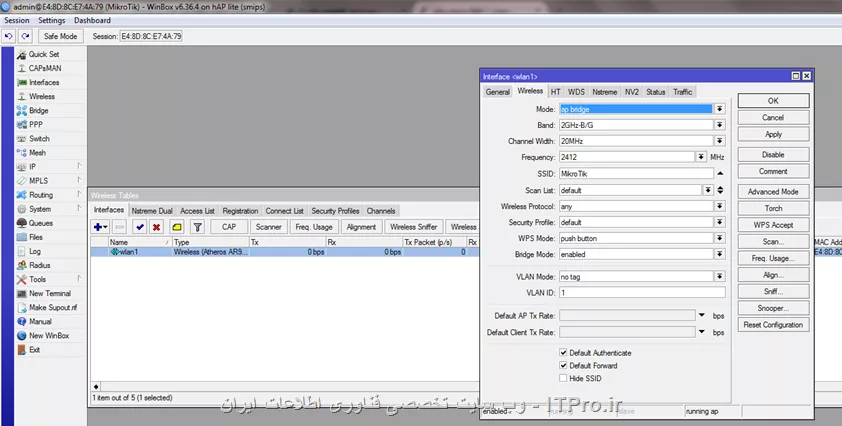842x426 pixels.
Task: Open New Terminal from sidebar
Action: click(50, 293)
